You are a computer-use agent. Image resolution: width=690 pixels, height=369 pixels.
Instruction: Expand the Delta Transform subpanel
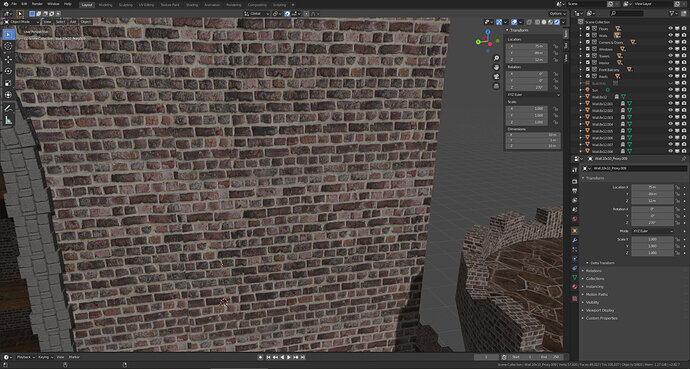(602, 263)
